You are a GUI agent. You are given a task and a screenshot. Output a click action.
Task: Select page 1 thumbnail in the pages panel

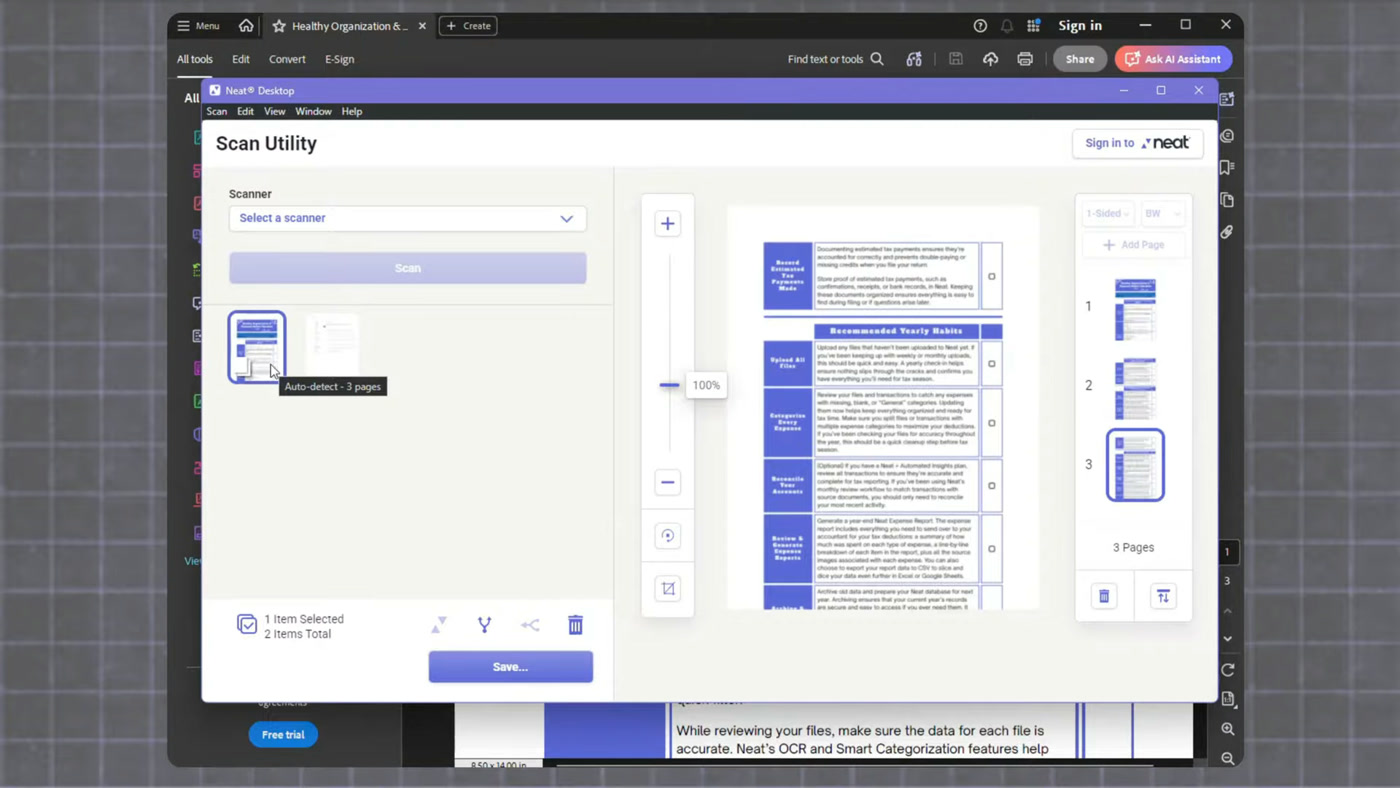point(1135,309)
